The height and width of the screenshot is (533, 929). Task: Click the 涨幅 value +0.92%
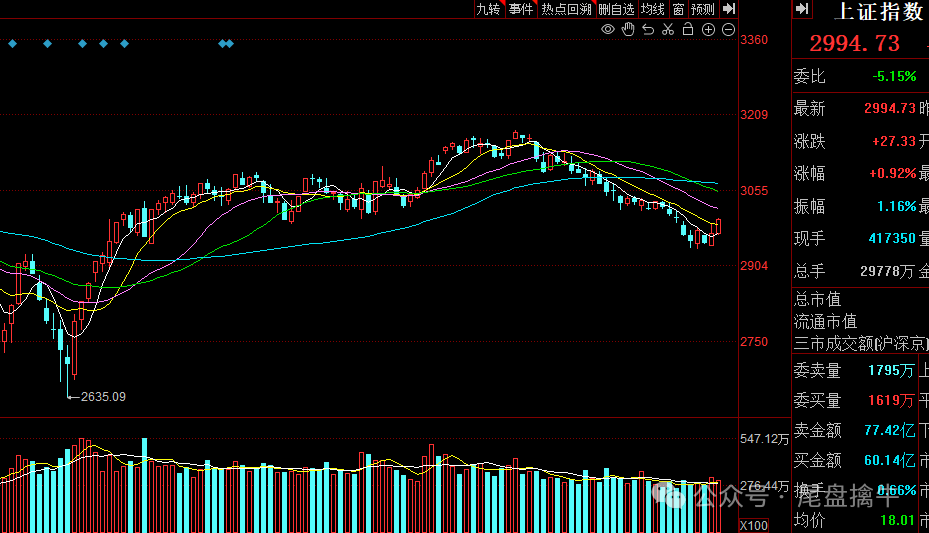pos(893,174)
